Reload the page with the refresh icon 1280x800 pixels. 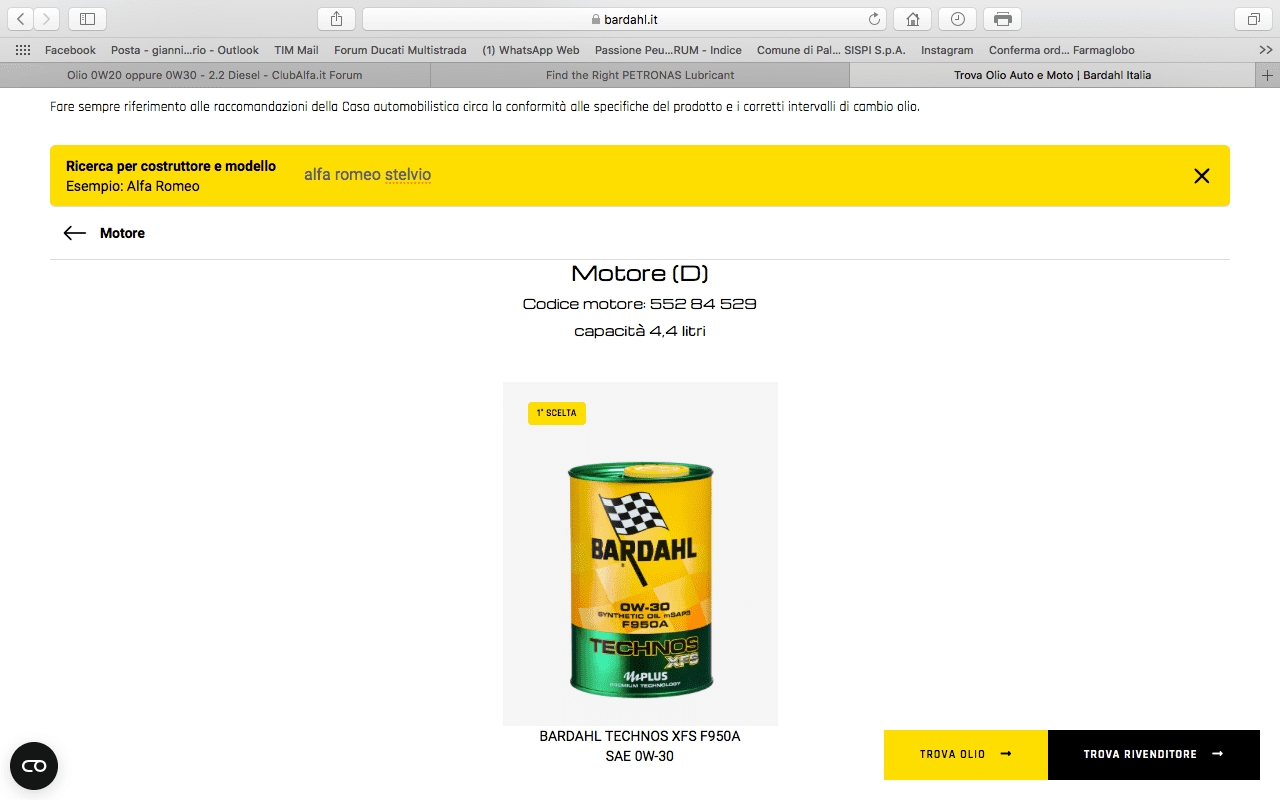point(875,19)
